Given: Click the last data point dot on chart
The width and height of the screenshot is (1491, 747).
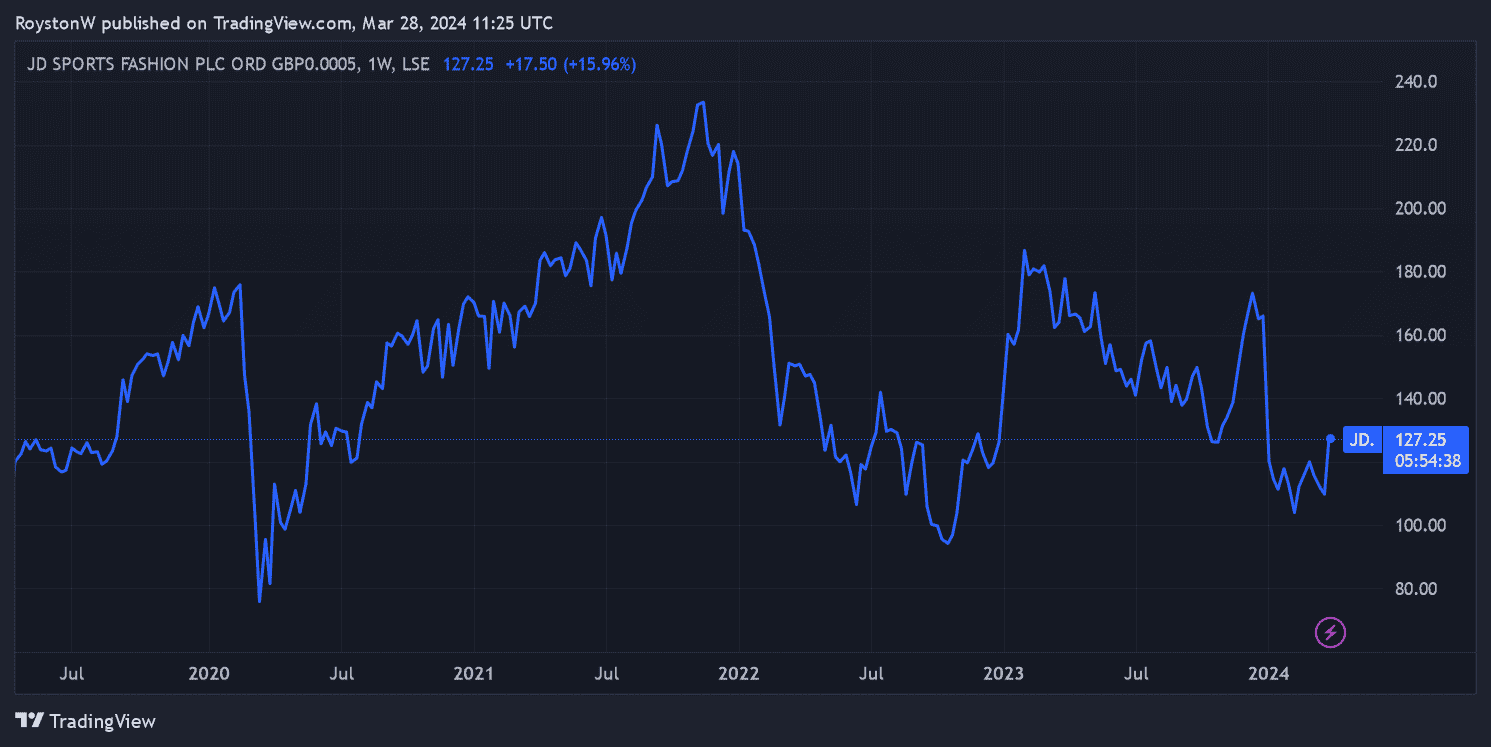Looking at the screenshot, I should tap(1331, 438).
